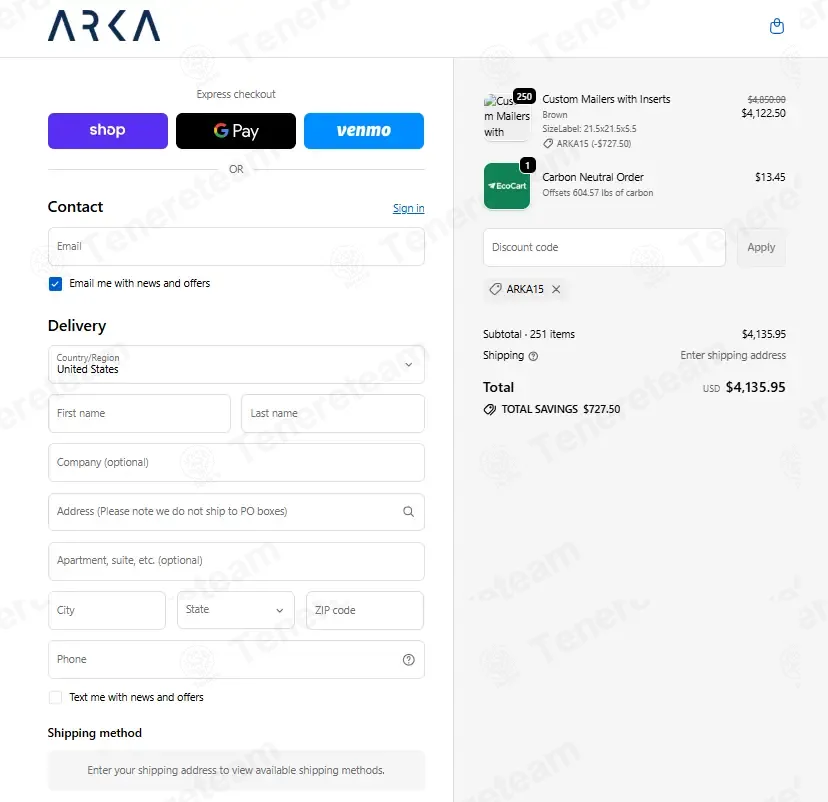Screen dimensions: 828x802
Task: Uncheck Email me with news and offers
Action: pos(55,284)
